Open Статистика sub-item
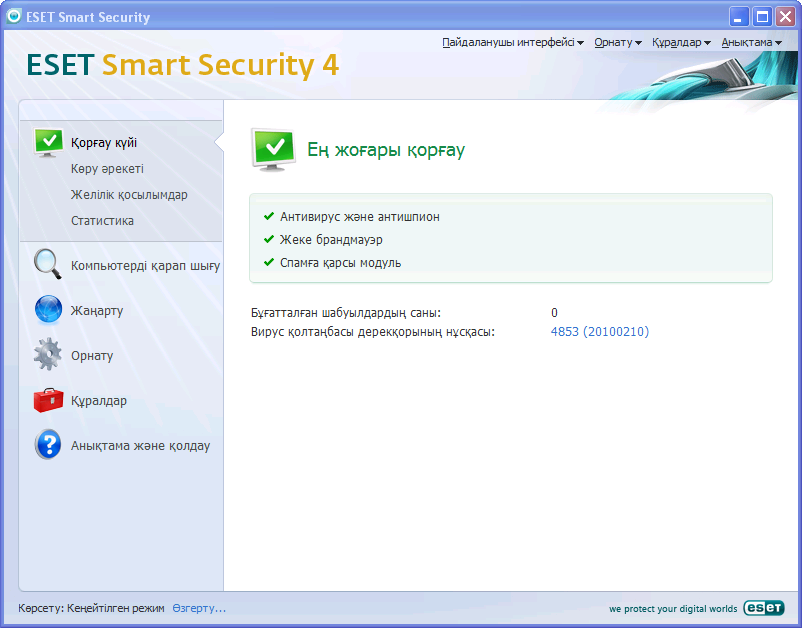This screenshot has width=802, height=628. [102, 220]
